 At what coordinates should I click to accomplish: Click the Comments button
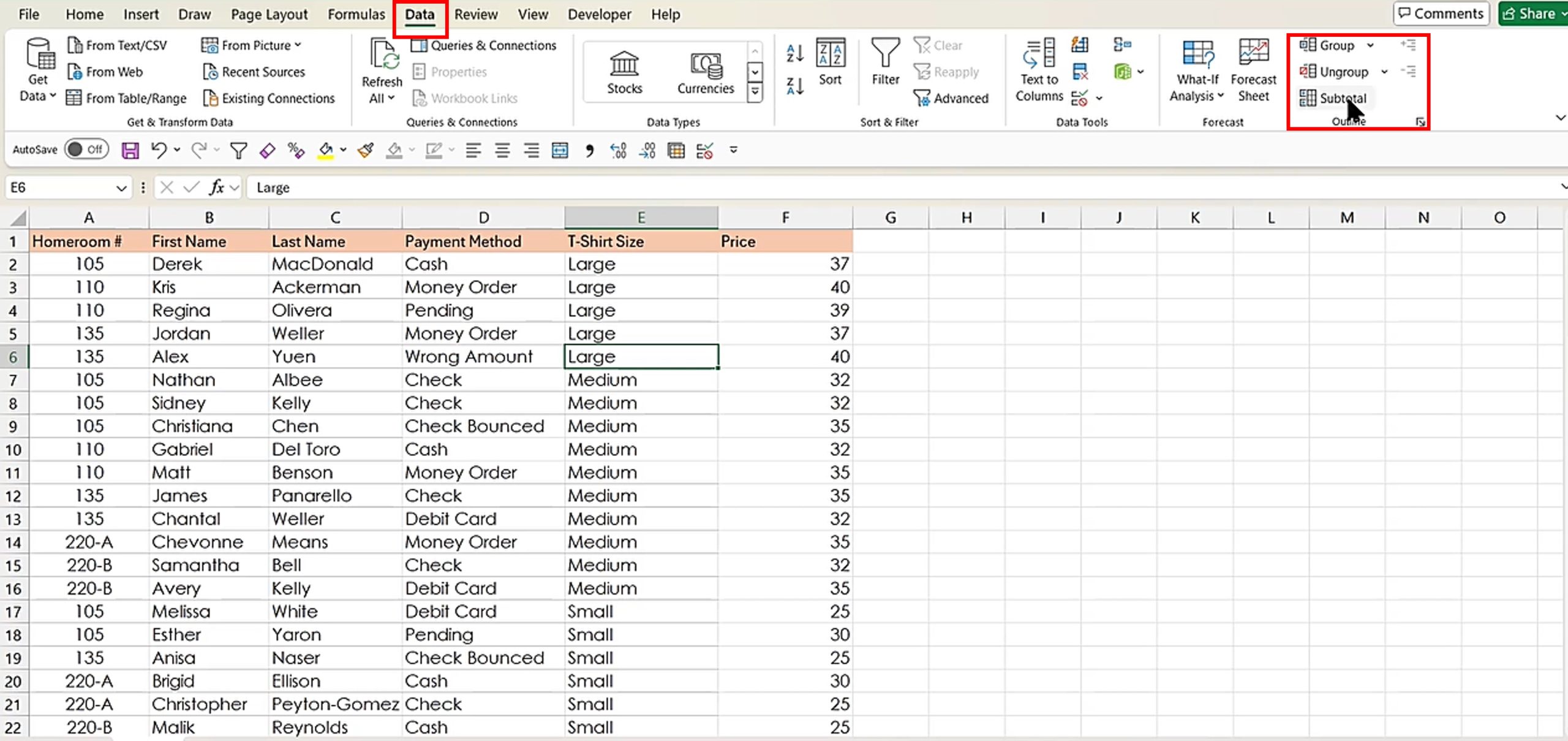tap(1441, 13)
